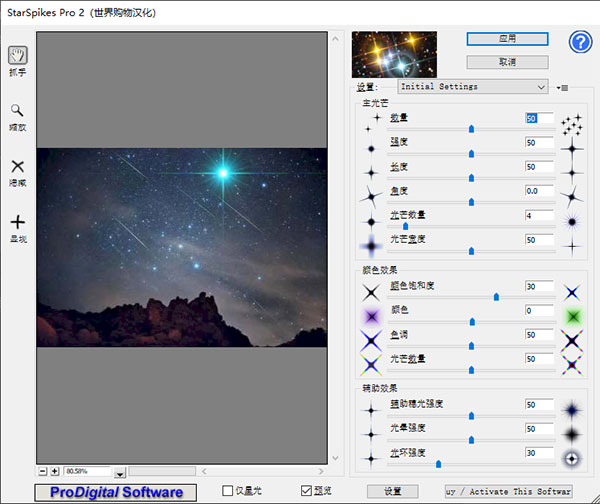
Task: Click the 应用 apply button
Action: [507, 39]
